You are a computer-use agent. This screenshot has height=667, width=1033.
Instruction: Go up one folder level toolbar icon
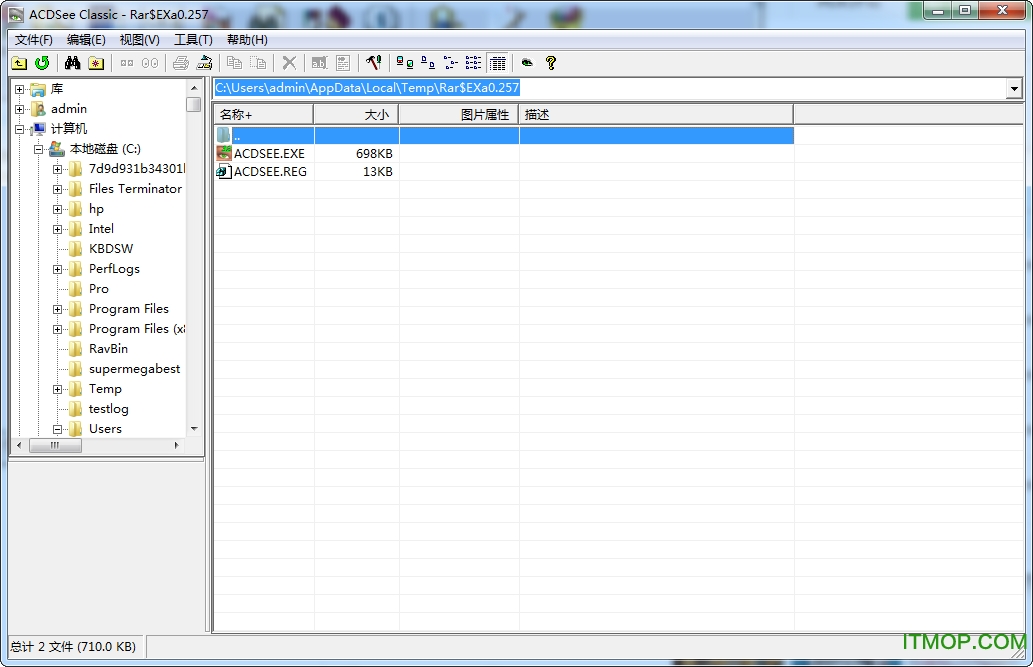(19, 63)
